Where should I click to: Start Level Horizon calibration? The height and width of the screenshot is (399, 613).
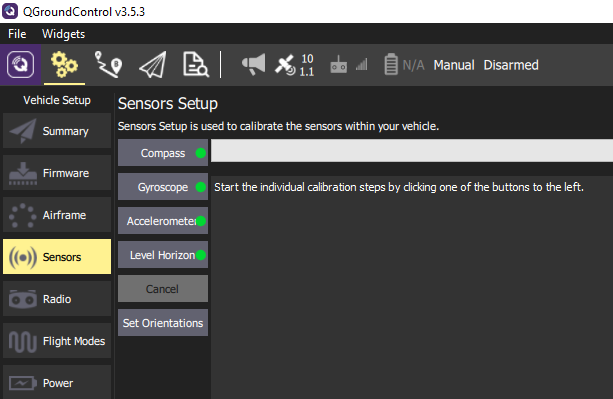coord(163,255)
